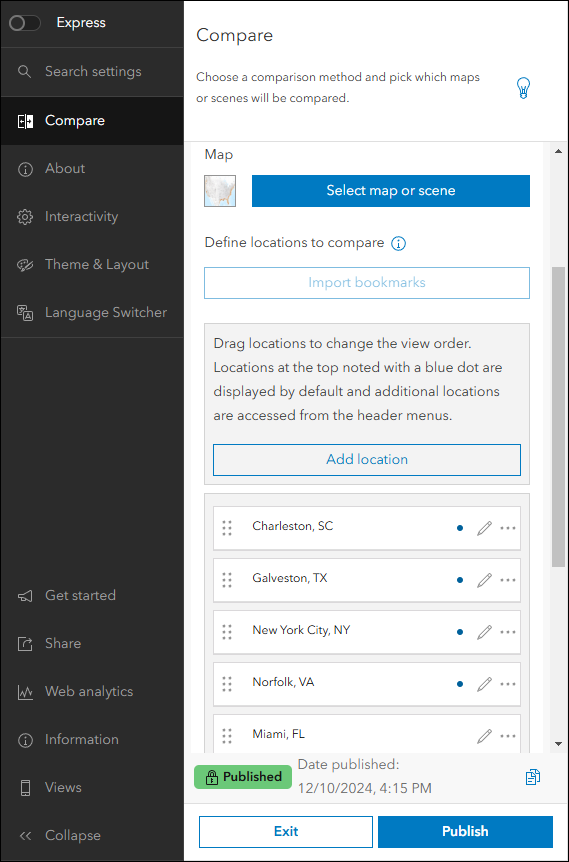
Task: Click the map thumbnail preview
Action: [x=220, y=191]
